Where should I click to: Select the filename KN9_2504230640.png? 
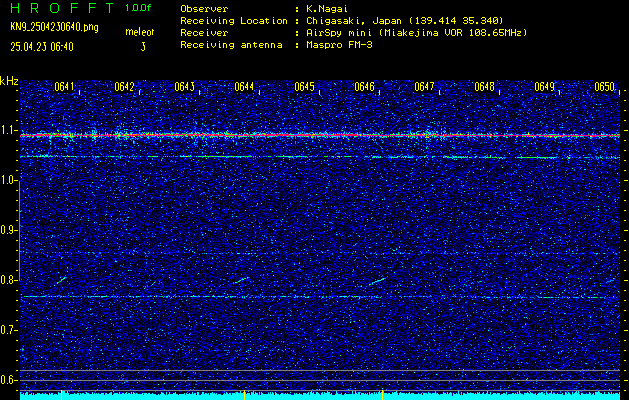tap(54, 27)
